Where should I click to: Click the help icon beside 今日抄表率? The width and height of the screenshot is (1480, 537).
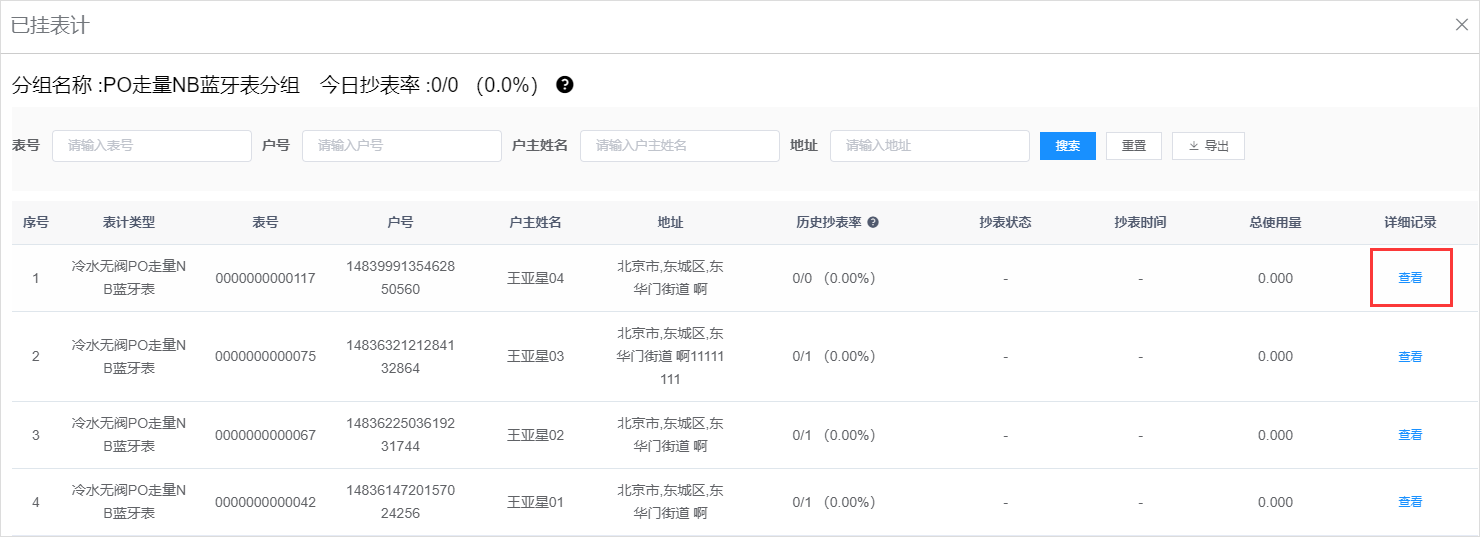click(565, 85)
